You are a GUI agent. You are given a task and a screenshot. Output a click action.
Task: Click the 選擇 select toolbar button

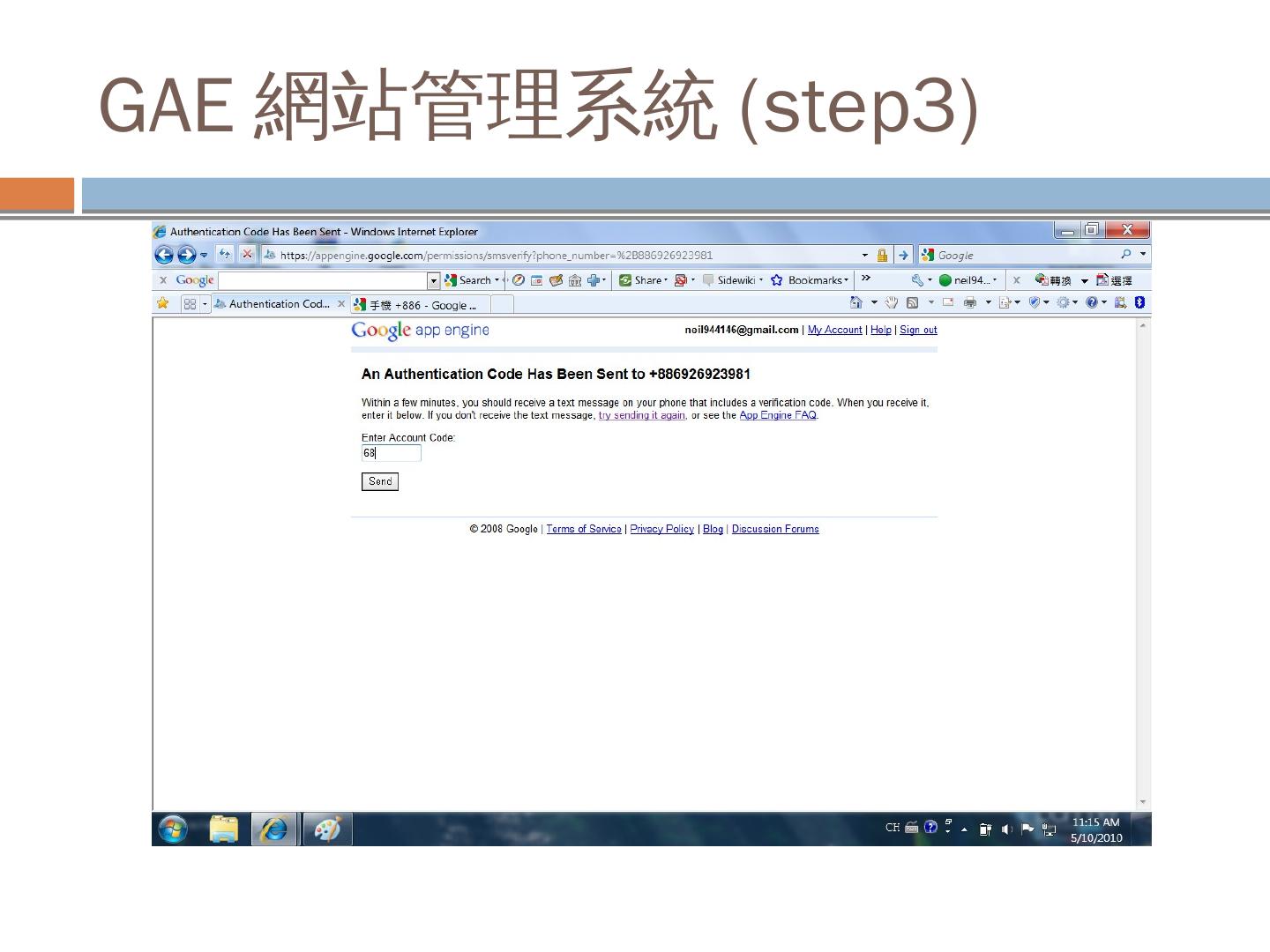[x=1114, y=280]
